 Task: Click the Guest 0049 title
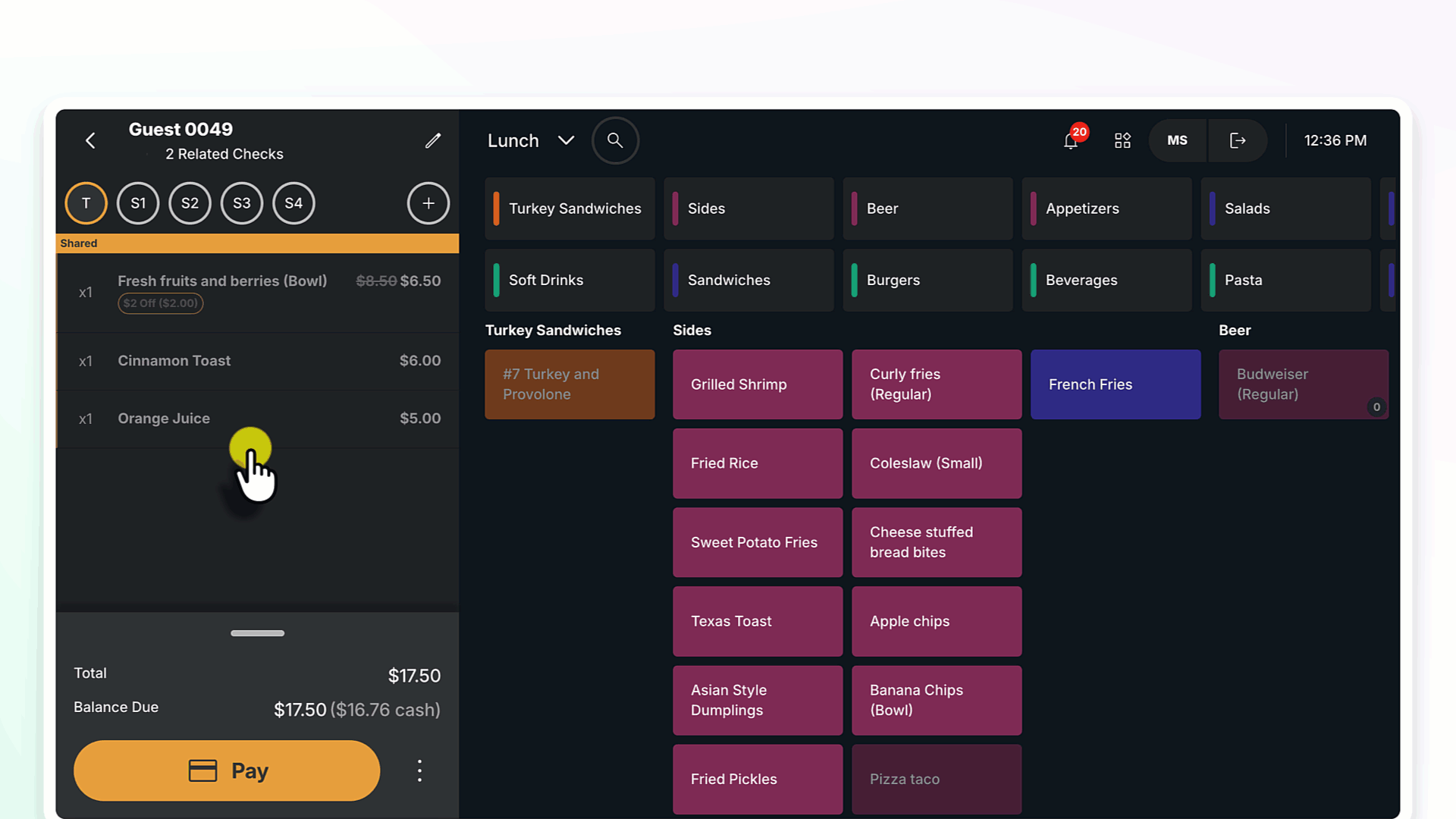pyautogui.click(x=180, y=129)
